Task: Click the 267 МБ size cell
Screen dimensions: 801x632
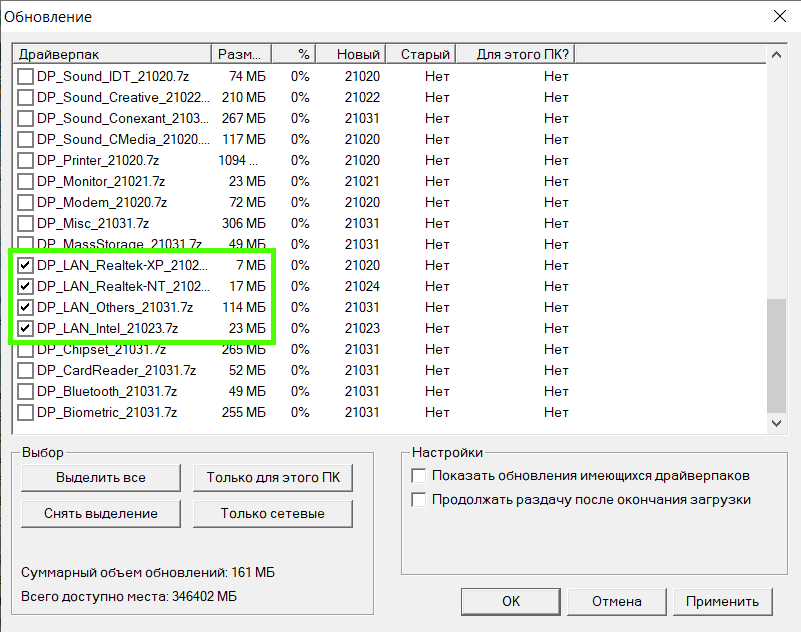Action: [x=244, y=119]
